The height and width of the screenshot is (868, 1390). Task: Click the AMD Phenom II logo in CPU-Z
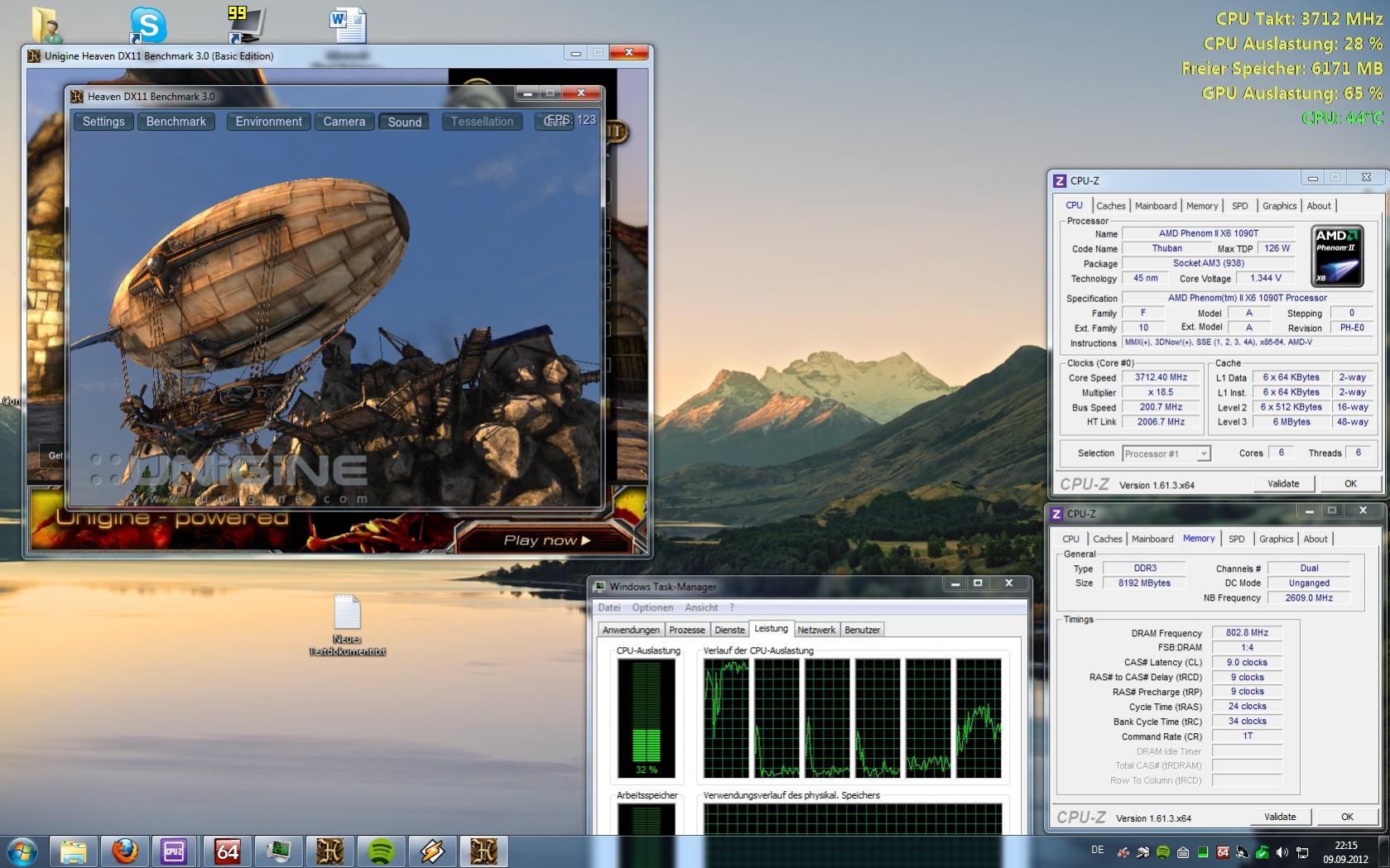tap(1337, 257)
